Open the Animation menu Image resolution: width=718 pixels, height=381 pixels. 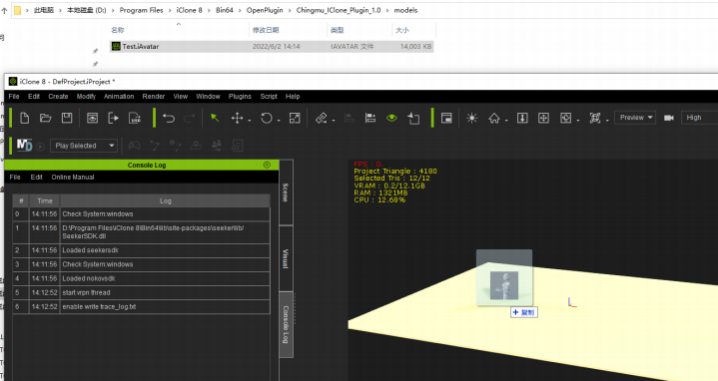[x=119, y=97]
